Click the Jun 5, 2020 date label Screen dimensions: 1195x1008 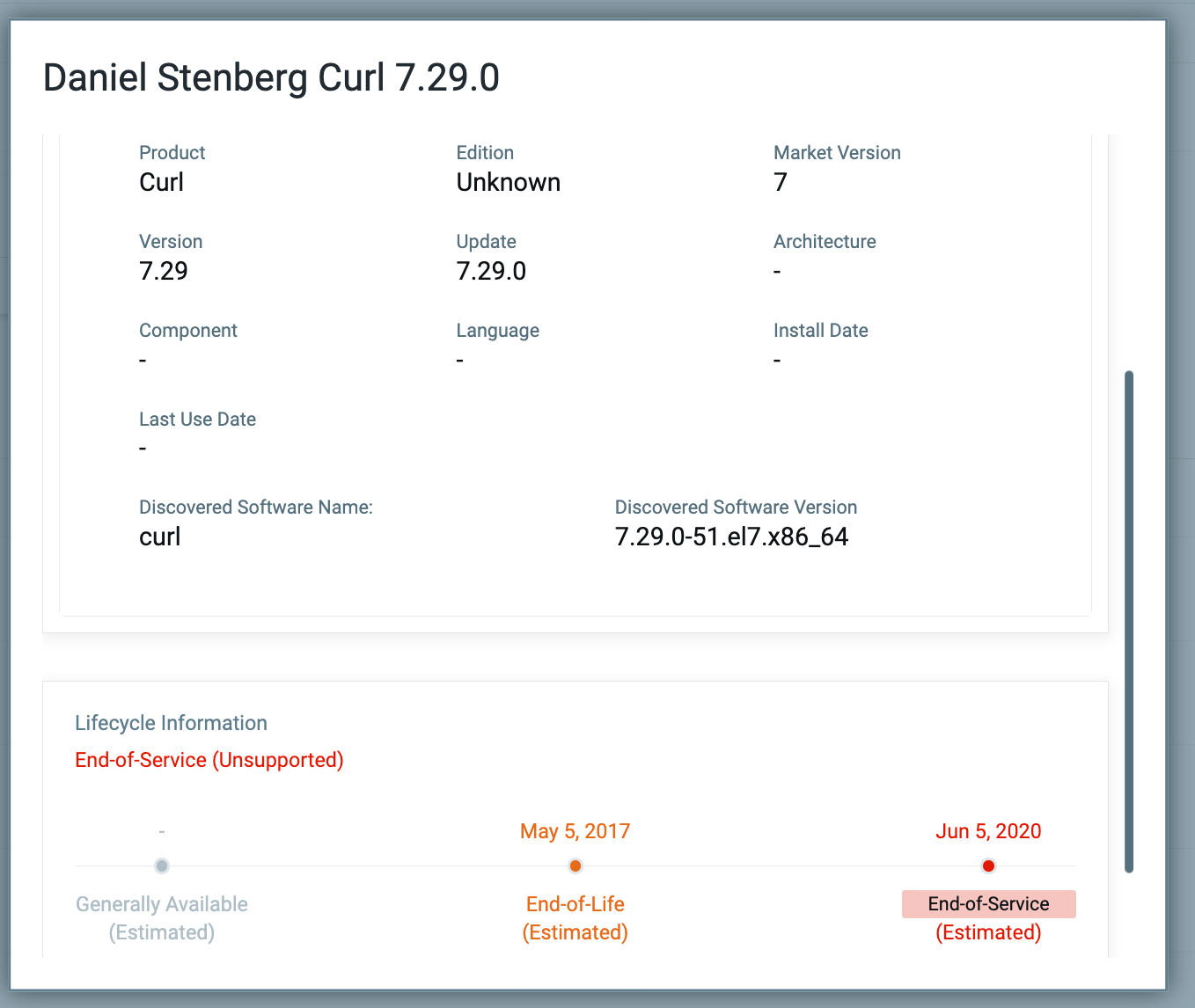[988, 830]
